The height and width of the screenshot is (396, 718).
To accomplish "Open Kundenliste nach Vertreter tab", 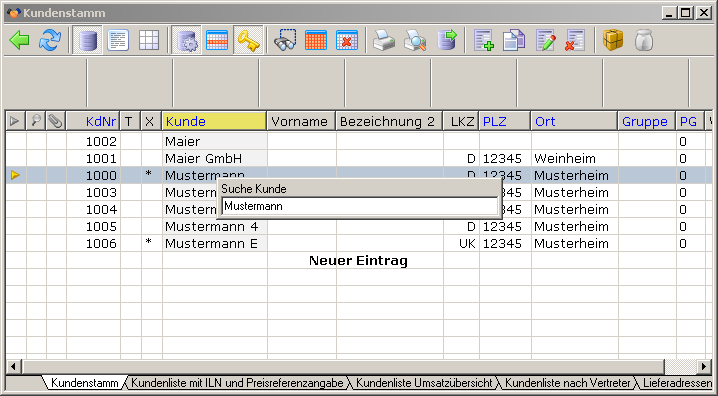I will [568, 383].
